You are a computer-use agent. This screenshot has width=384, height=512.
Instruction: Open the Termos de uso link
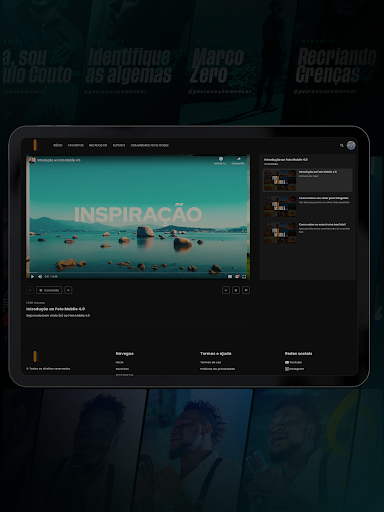[211, 362]
